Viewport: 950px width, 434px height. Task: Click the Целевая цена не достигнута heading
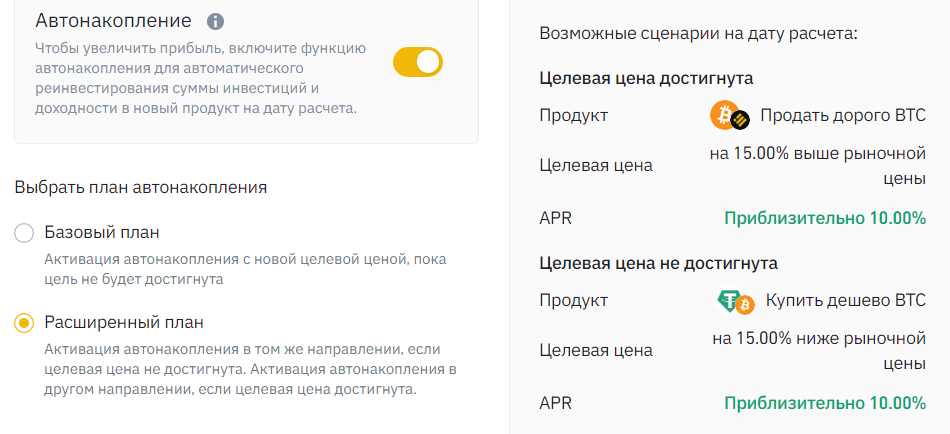click(658, 263)
